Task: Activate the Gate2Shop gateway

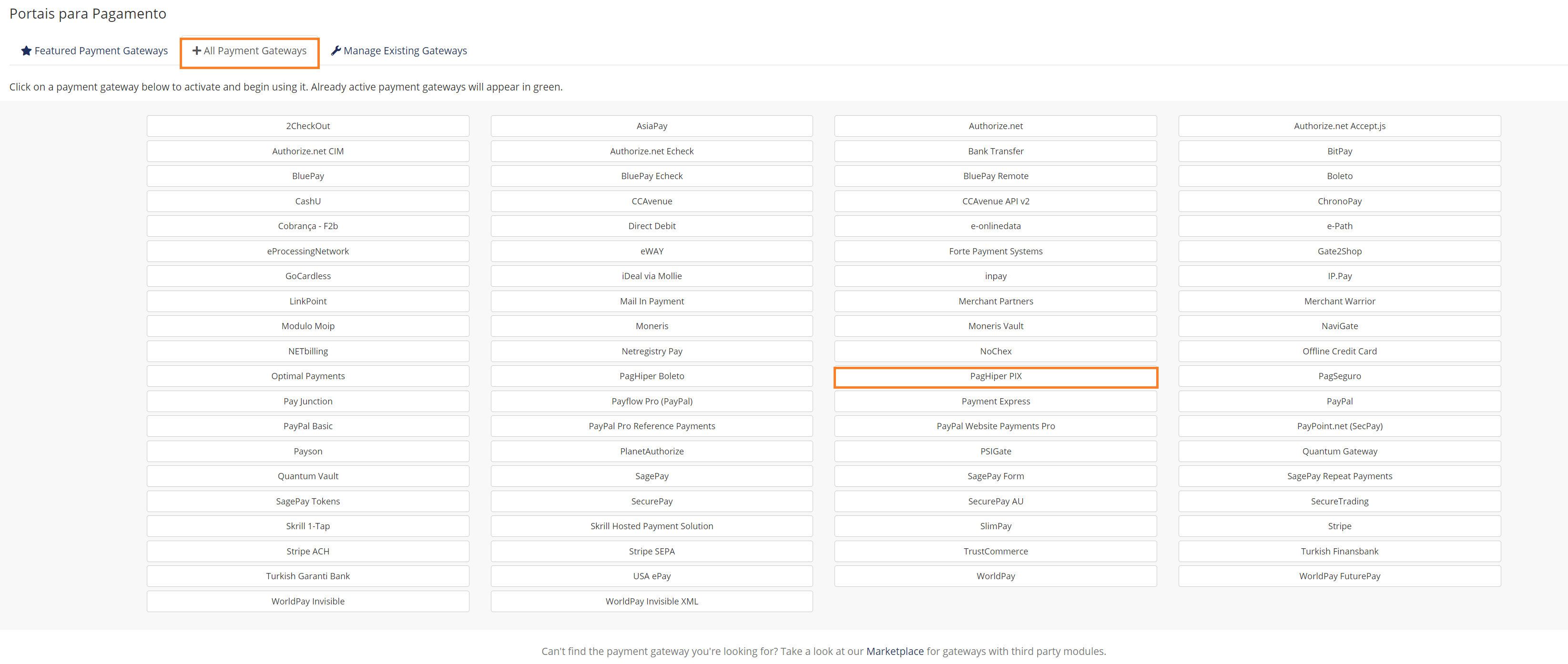Action: point(1340,252)
